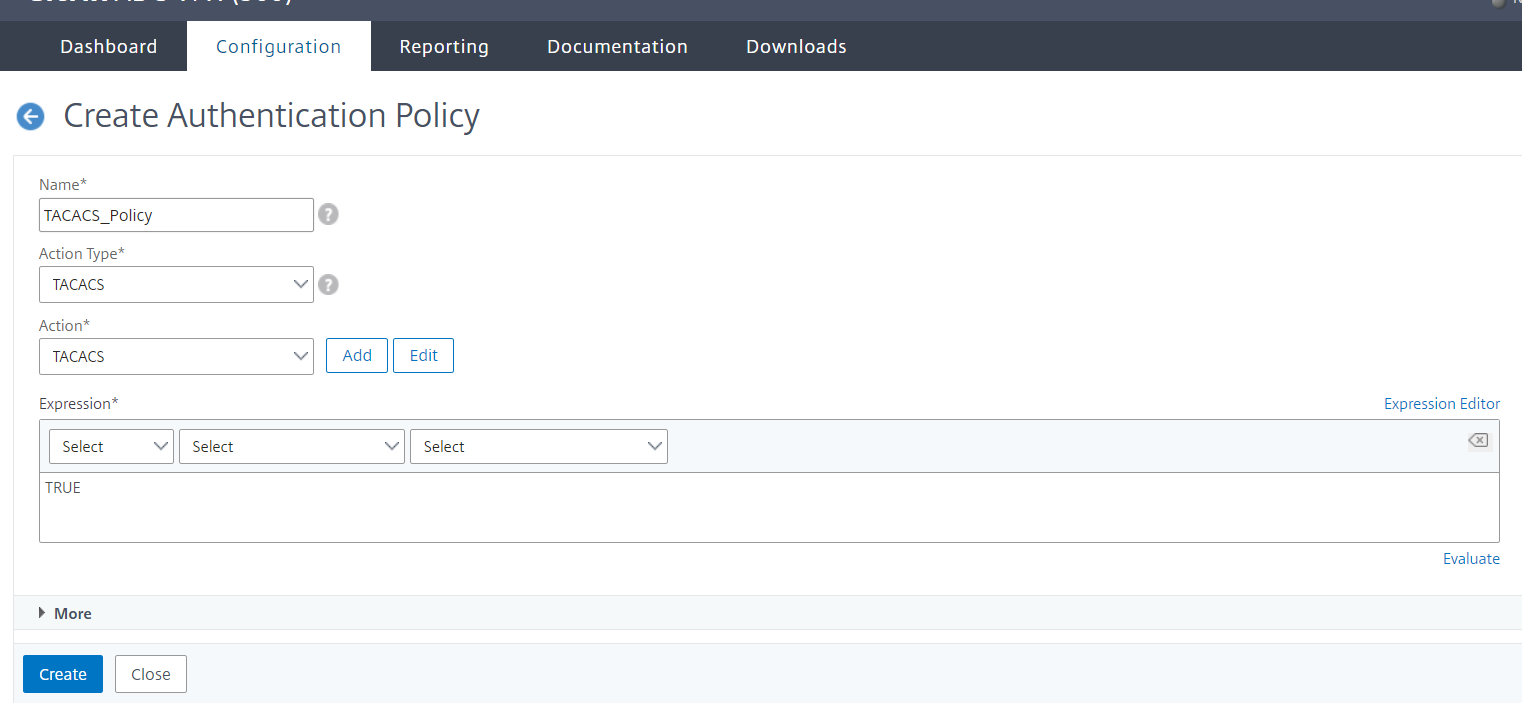The width and height of the screenshot is (1522, 703).
Task: Select the Configuration tab
Action: coord(279,46)
